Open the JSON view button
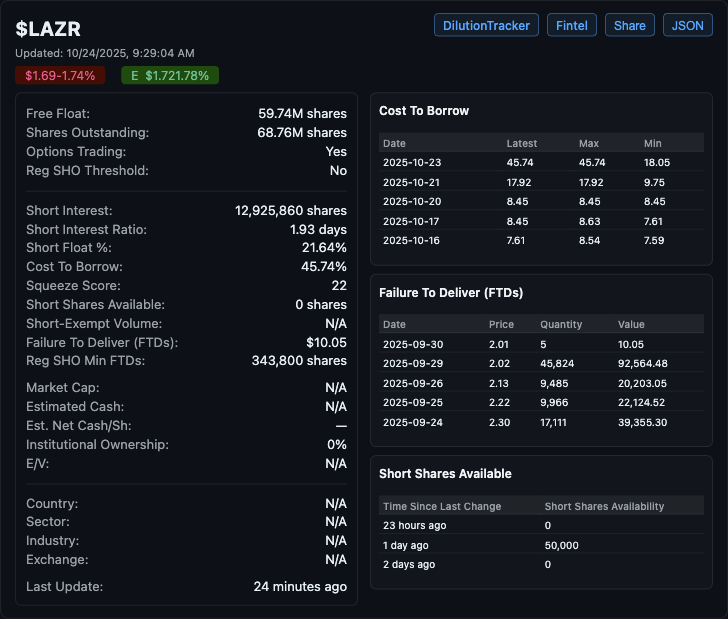The width and height of the screenshot is (728, 619). coord(688,25)
